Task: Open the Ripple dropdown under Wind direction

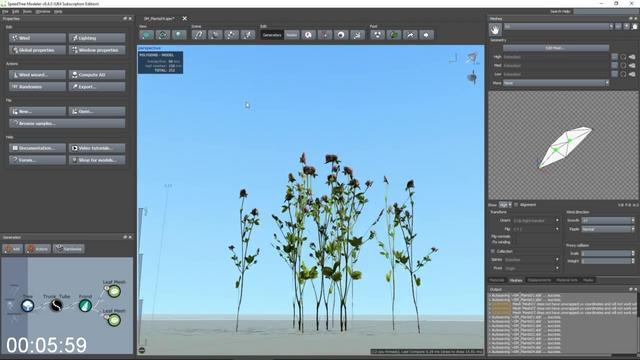Action: 608,229
